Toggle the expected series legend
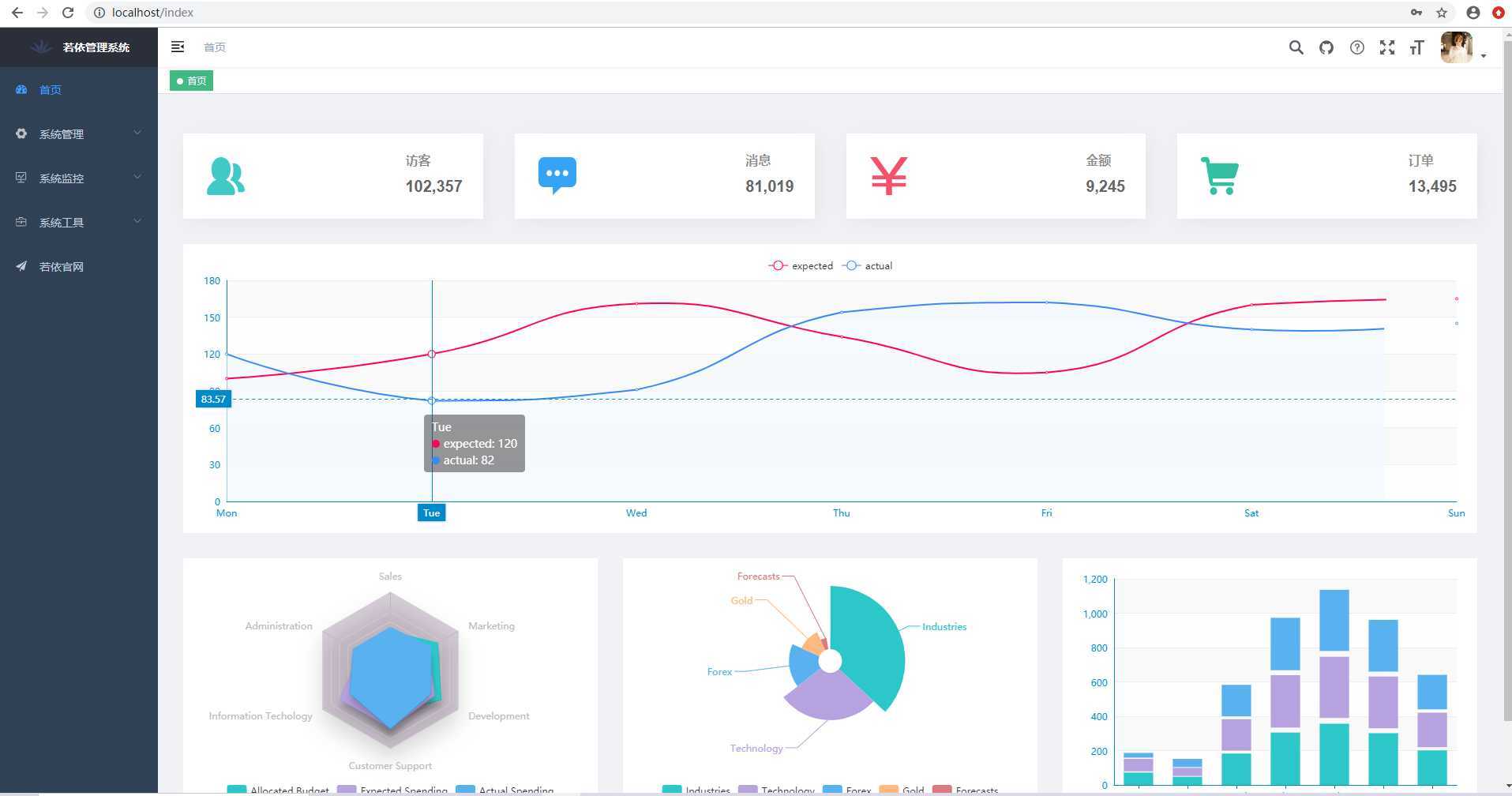This screenshot has width=1512, height=796. (x=801, y=266)
